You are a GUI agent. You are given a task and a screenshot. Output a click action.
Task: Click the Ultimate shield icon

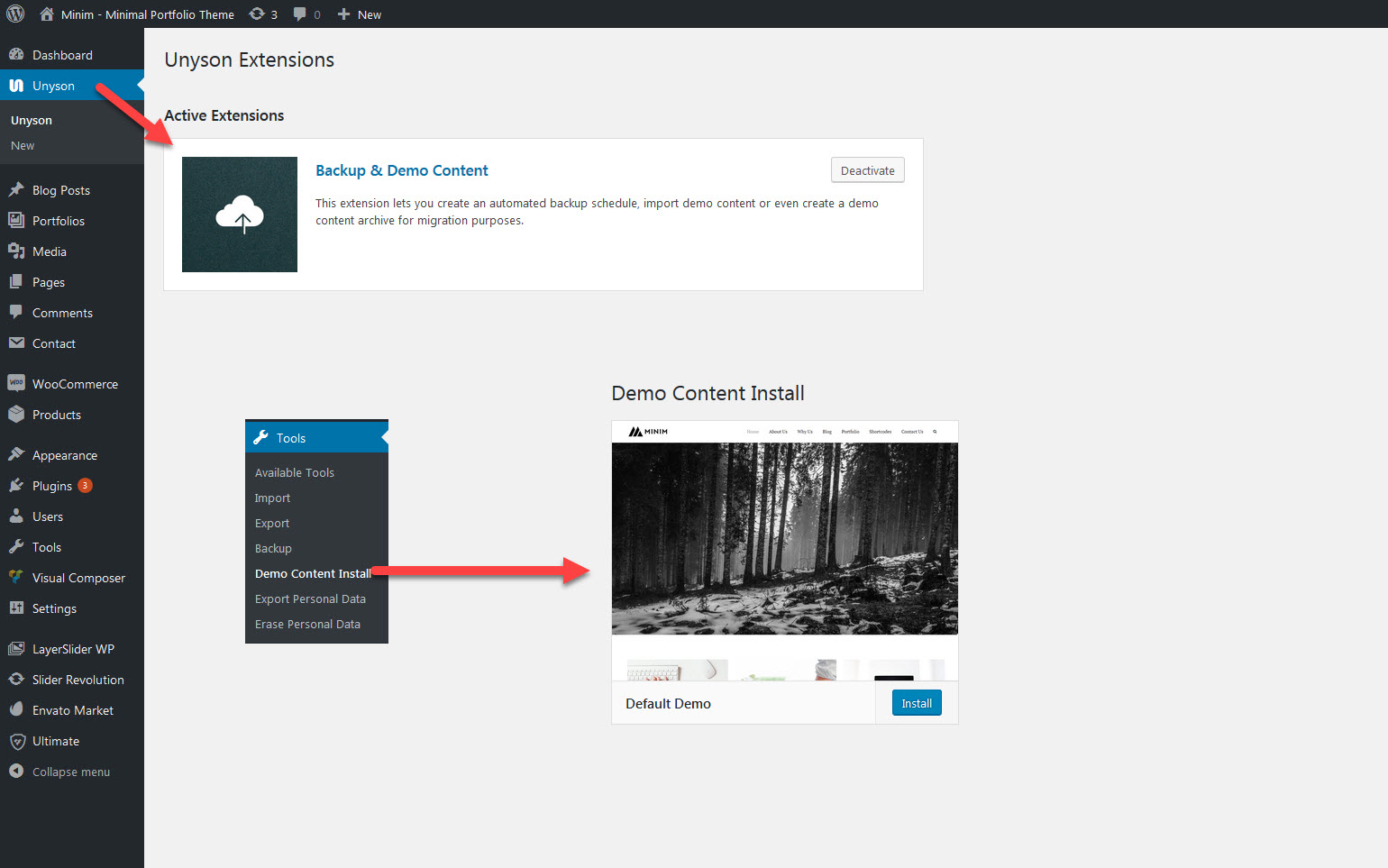tap(16, 741)
